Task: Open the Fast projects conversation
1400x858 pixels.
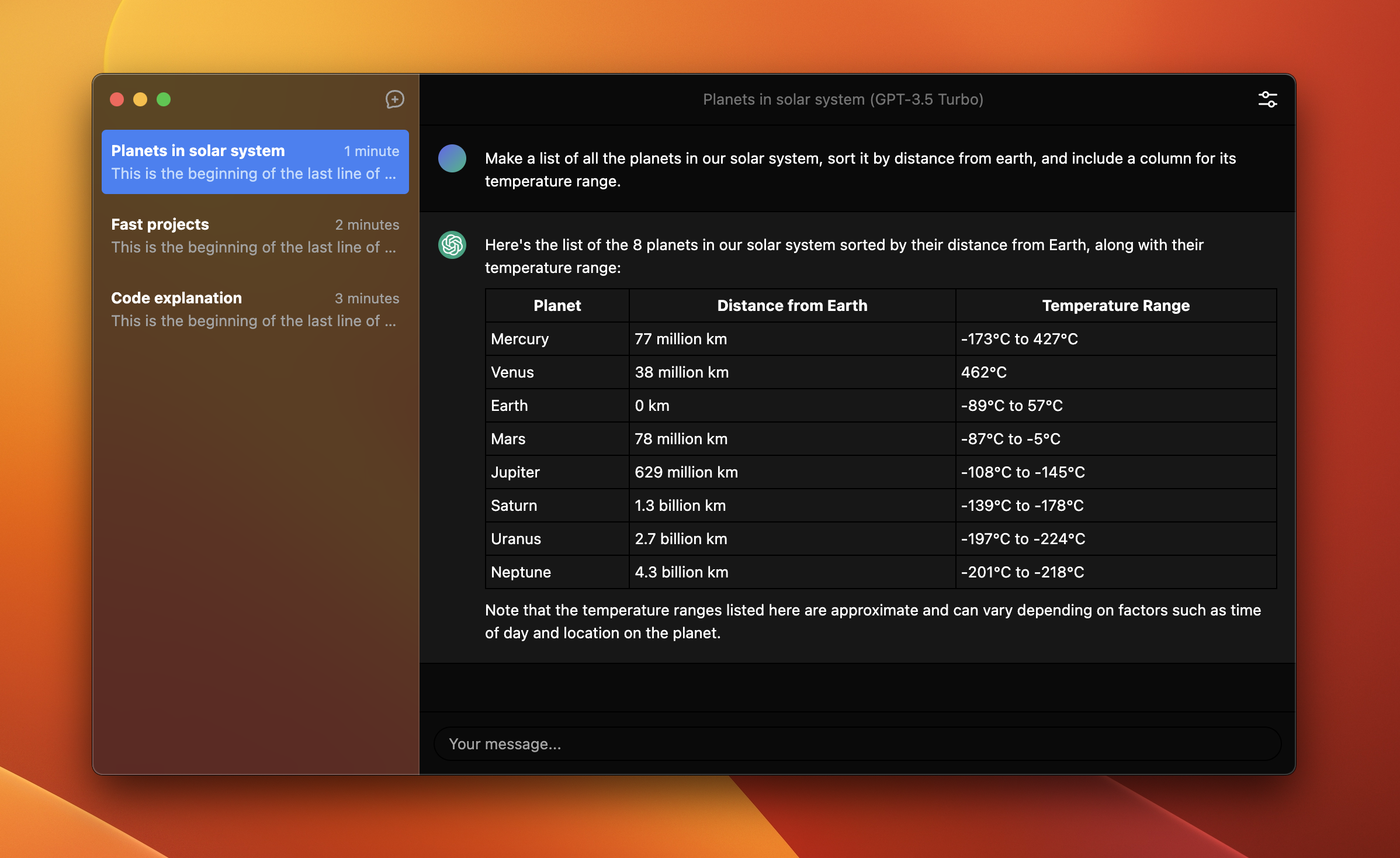Action: [255, 236]
